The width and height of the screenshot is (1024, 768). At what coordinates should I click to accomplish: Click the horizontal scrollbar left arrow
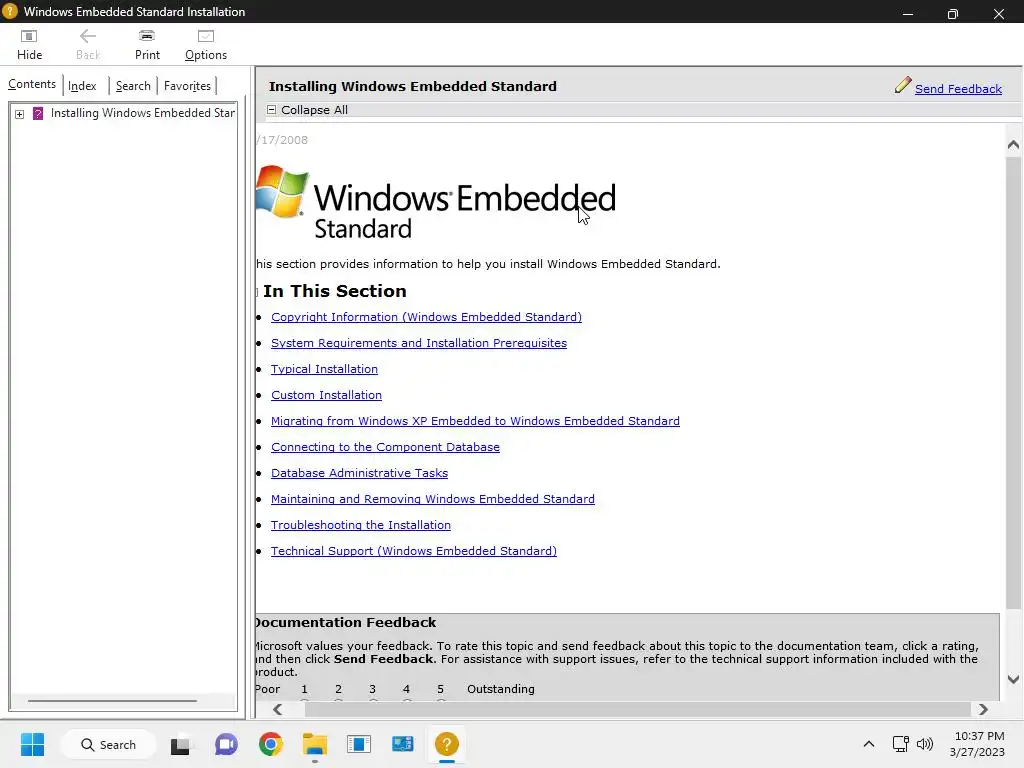(278, 709)
